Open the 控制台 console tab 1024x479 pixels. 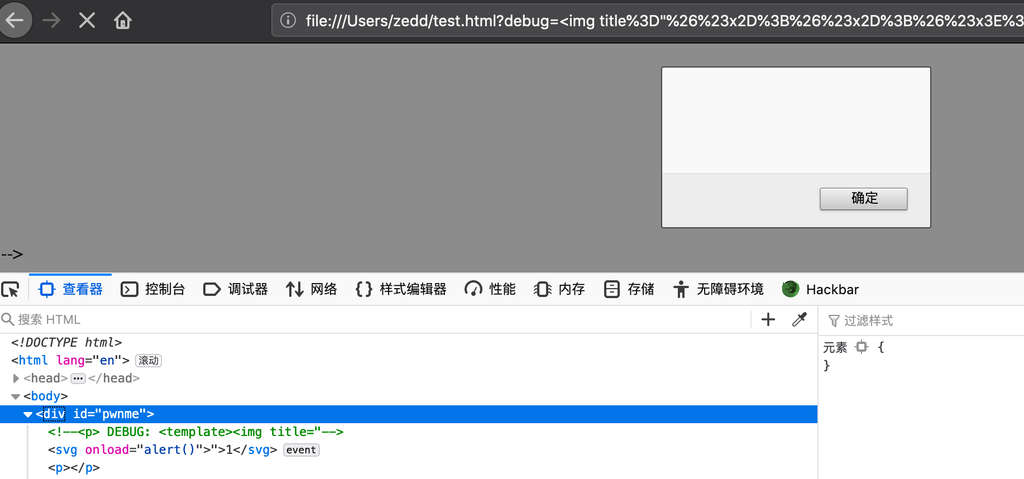pos(153,289)
